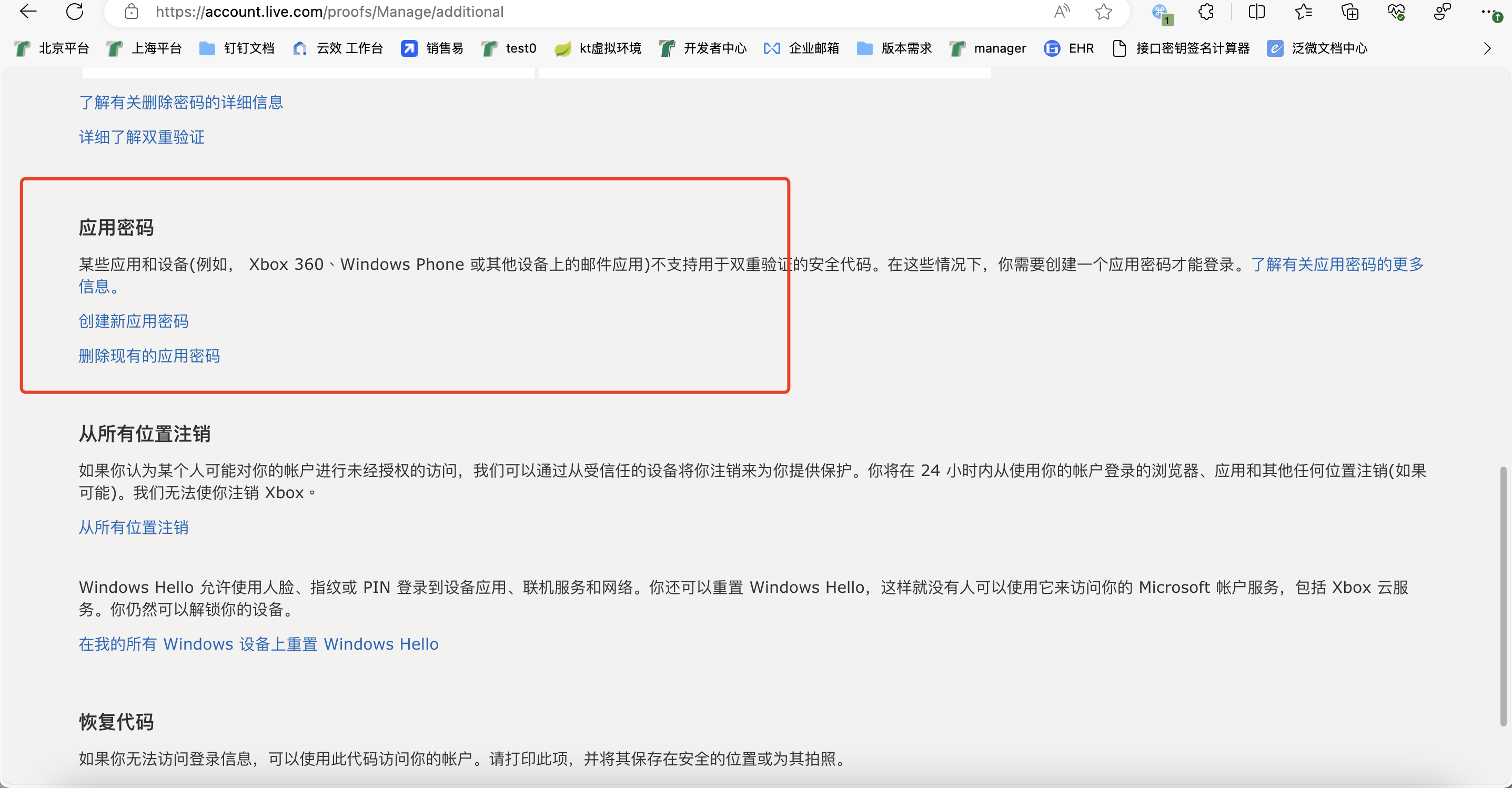Image resolution: width=1512 pixels, height=788 pixels.
Task: Open browser essentials heart icon
Action: pyautogui.click(x=1396, y=11)
